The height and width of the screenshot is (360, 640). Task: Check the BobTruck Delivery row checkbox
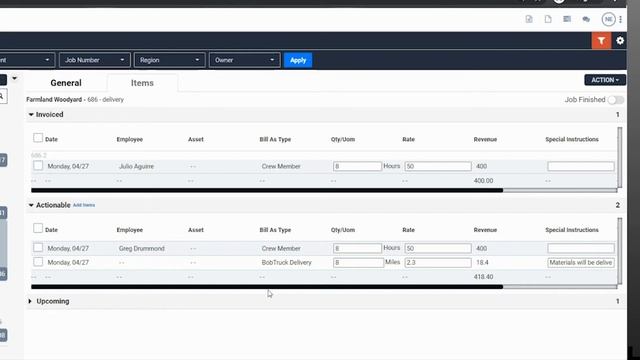[x=38, y=262]
